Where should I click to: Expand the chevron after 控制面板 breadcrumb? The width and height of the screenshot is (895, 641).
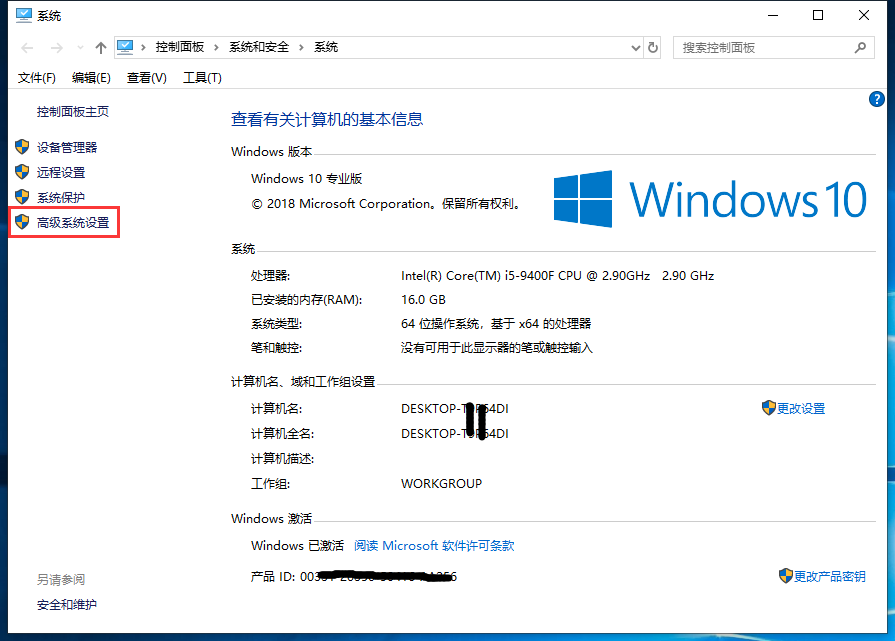pos(216,48)
